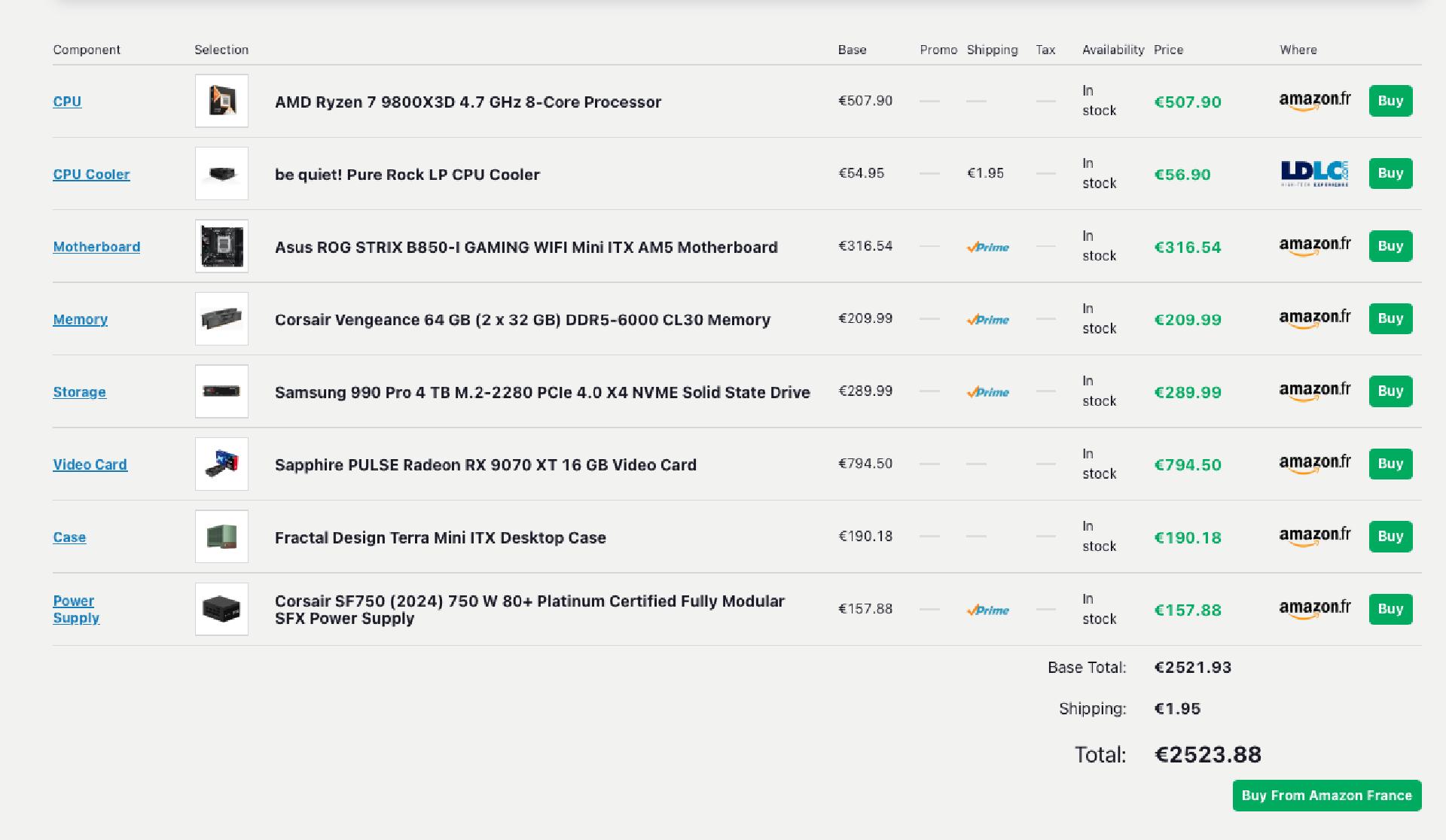Buy the CPU from Amazon
The image size is (1446, 840).
pos(1390,101)
